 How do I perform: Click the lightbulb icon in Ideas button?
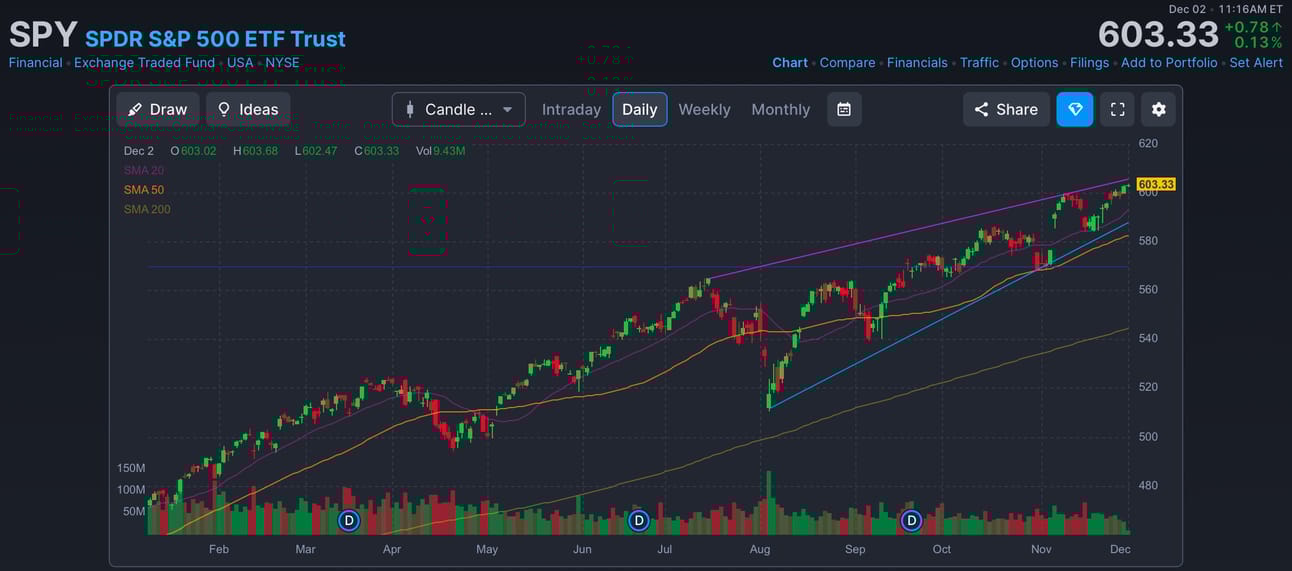224,109
